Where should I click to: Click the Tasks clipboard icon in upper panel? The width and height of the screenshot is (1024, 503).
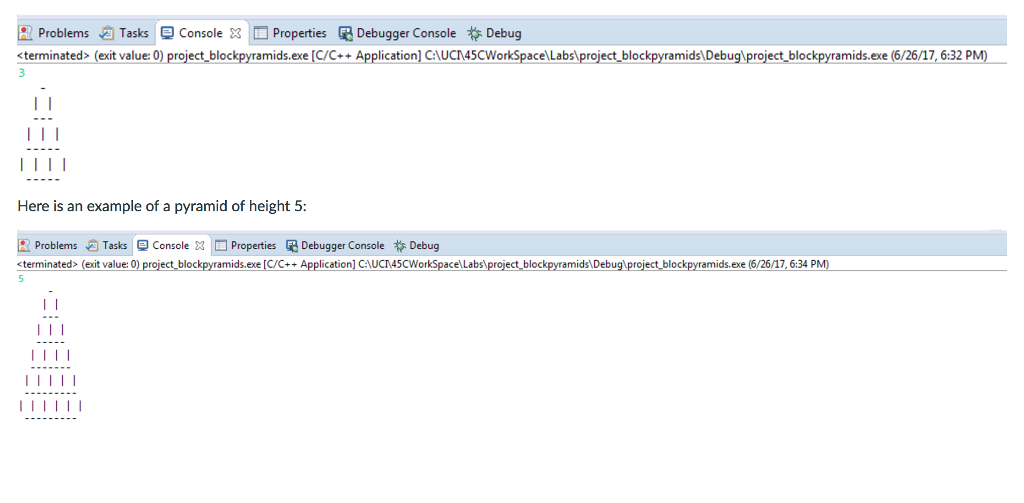coord(106,33)
